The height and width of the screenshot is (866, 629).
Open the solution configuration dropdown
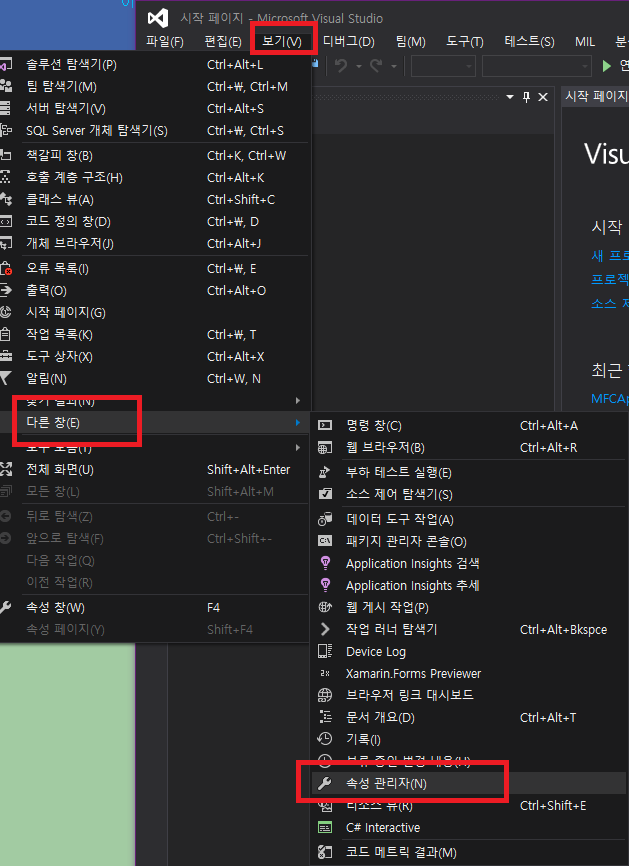click(443, 66)
